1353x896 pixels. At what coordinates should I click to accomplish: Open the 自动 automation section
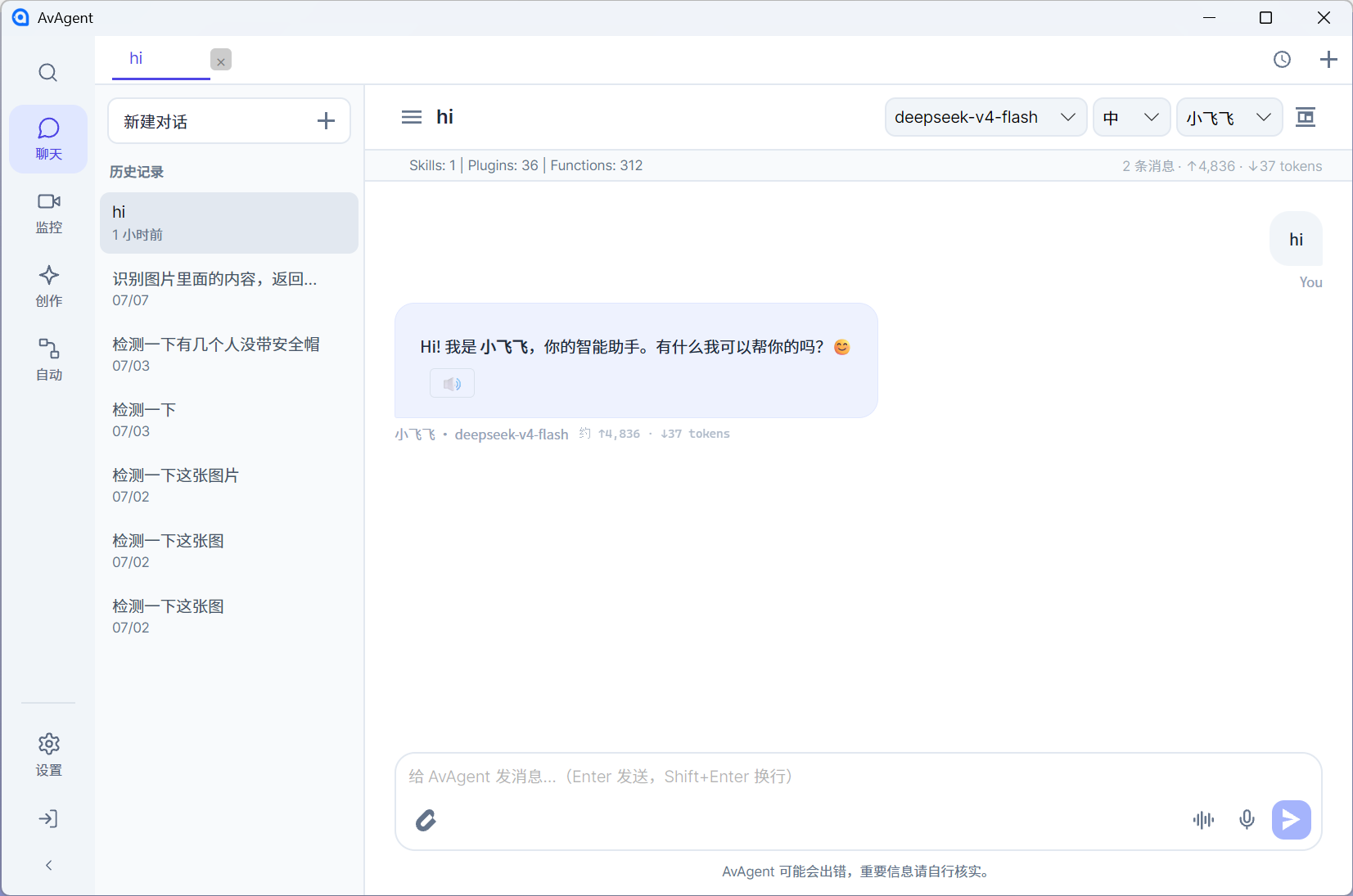48,360
